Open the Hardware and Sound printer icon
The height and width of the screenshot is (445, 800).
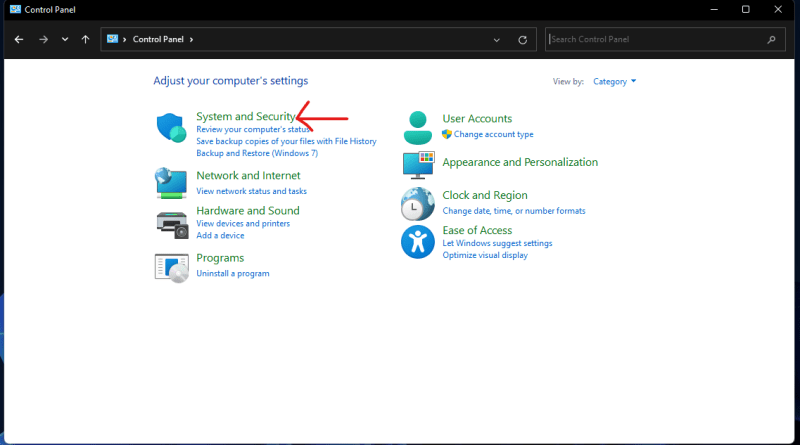coord(172,225)
